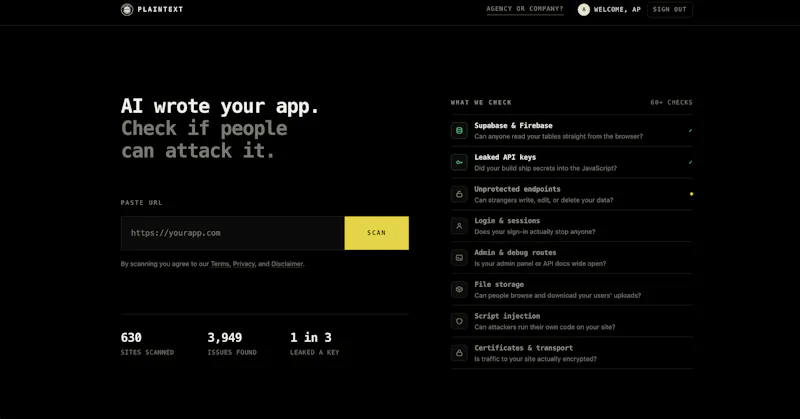800x419 pixels.
Task: Click the Script injection shield icon
Action: pos(459,321)
